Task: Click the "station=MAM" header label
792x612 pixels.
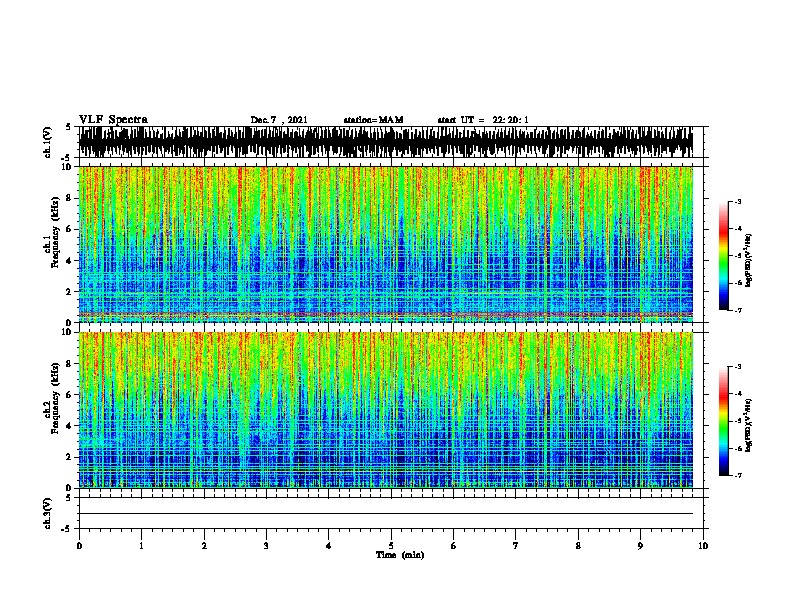Action: point(373,120)
